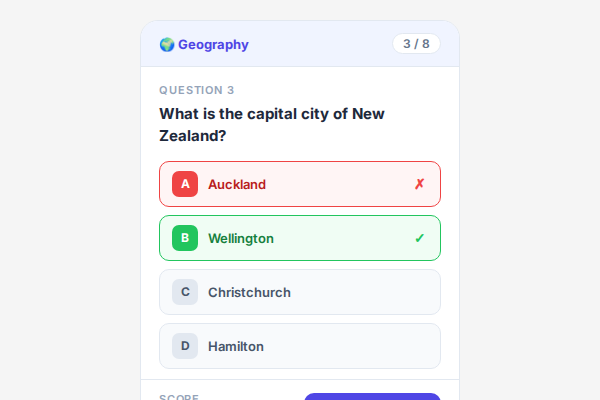Click the gray D letter badge
The width and height of the screenshot is (600, 400).
coord(185,346)
